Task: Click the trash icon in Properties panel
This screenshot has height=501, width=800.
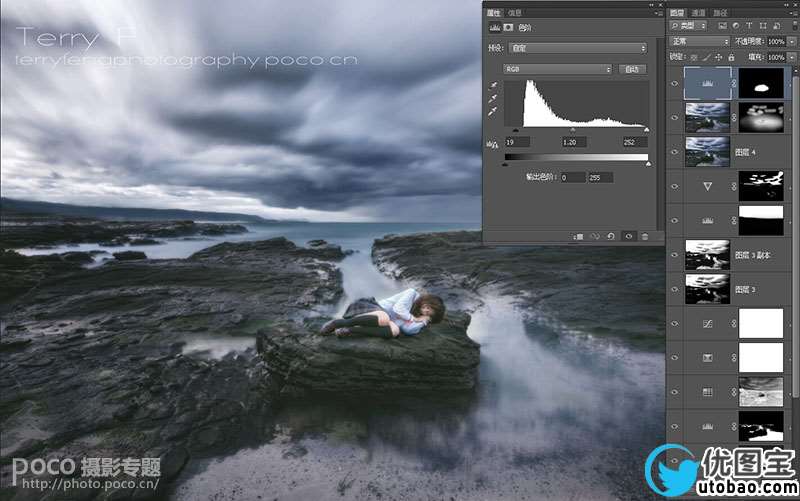Action: coord(645,236)
